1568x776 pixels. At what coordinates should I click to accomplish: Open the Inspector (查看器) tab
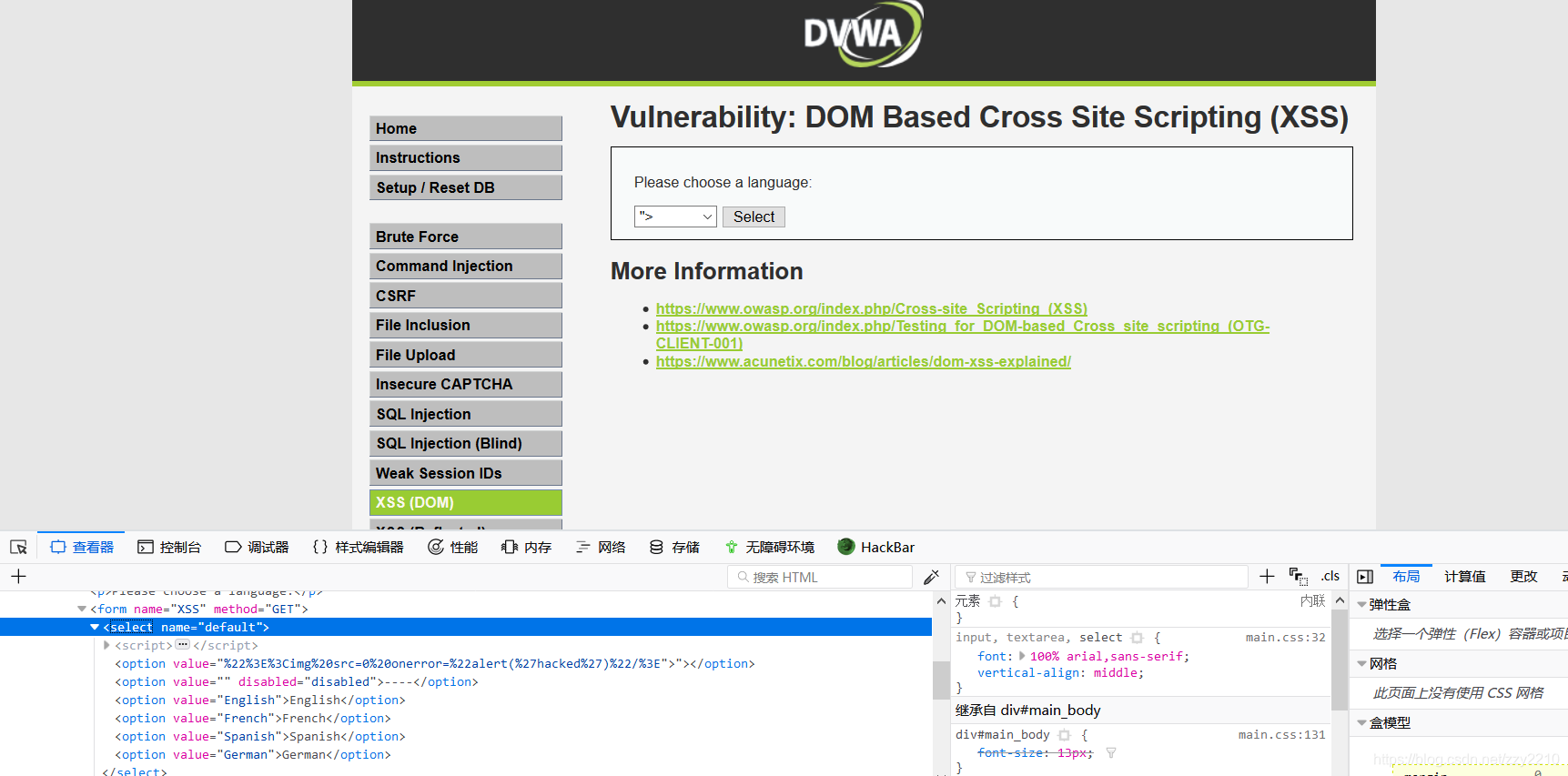coord(82,547)
